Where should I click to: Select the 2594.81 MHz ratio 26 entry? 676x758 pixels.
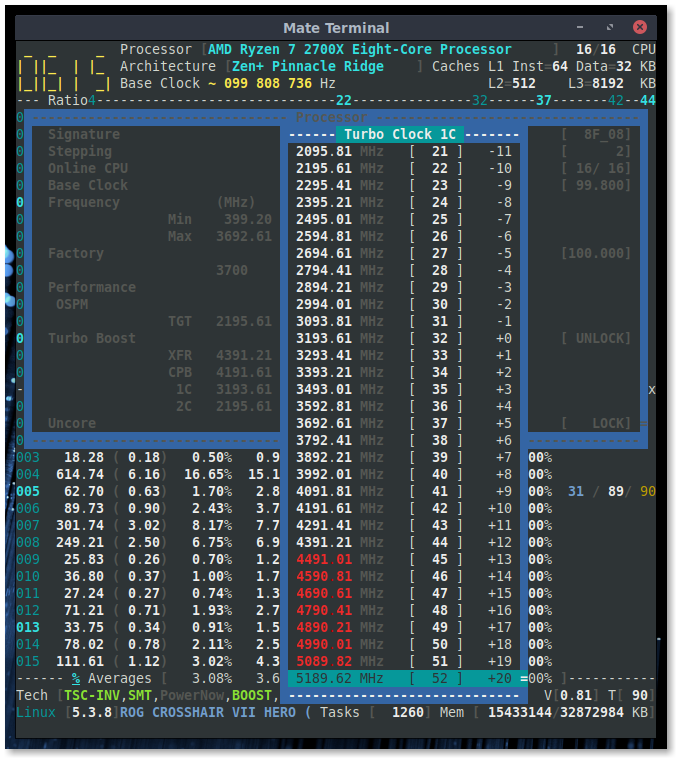tap(404, 236)
